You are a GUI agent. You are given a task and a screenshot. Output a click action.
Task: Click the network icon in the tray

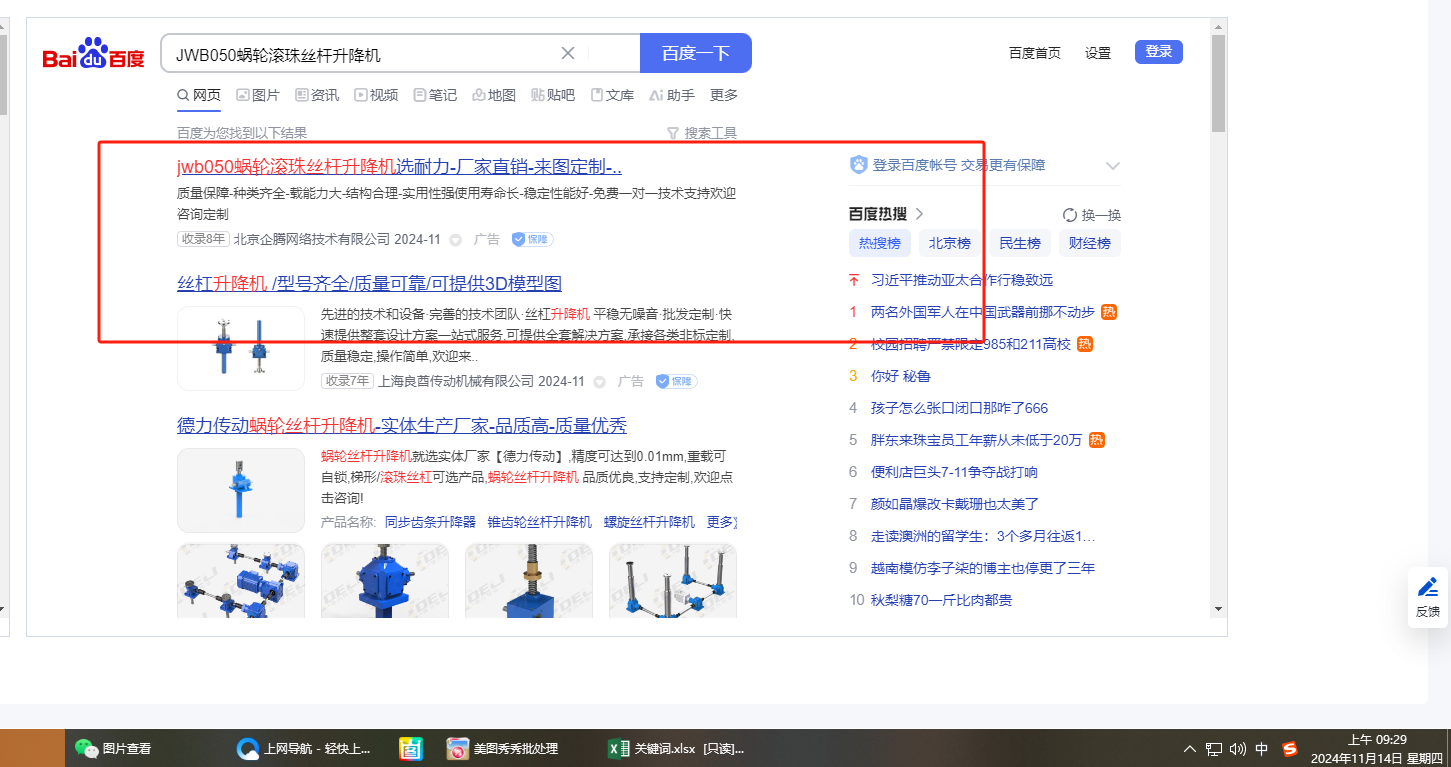click(x=1214, y=749)
